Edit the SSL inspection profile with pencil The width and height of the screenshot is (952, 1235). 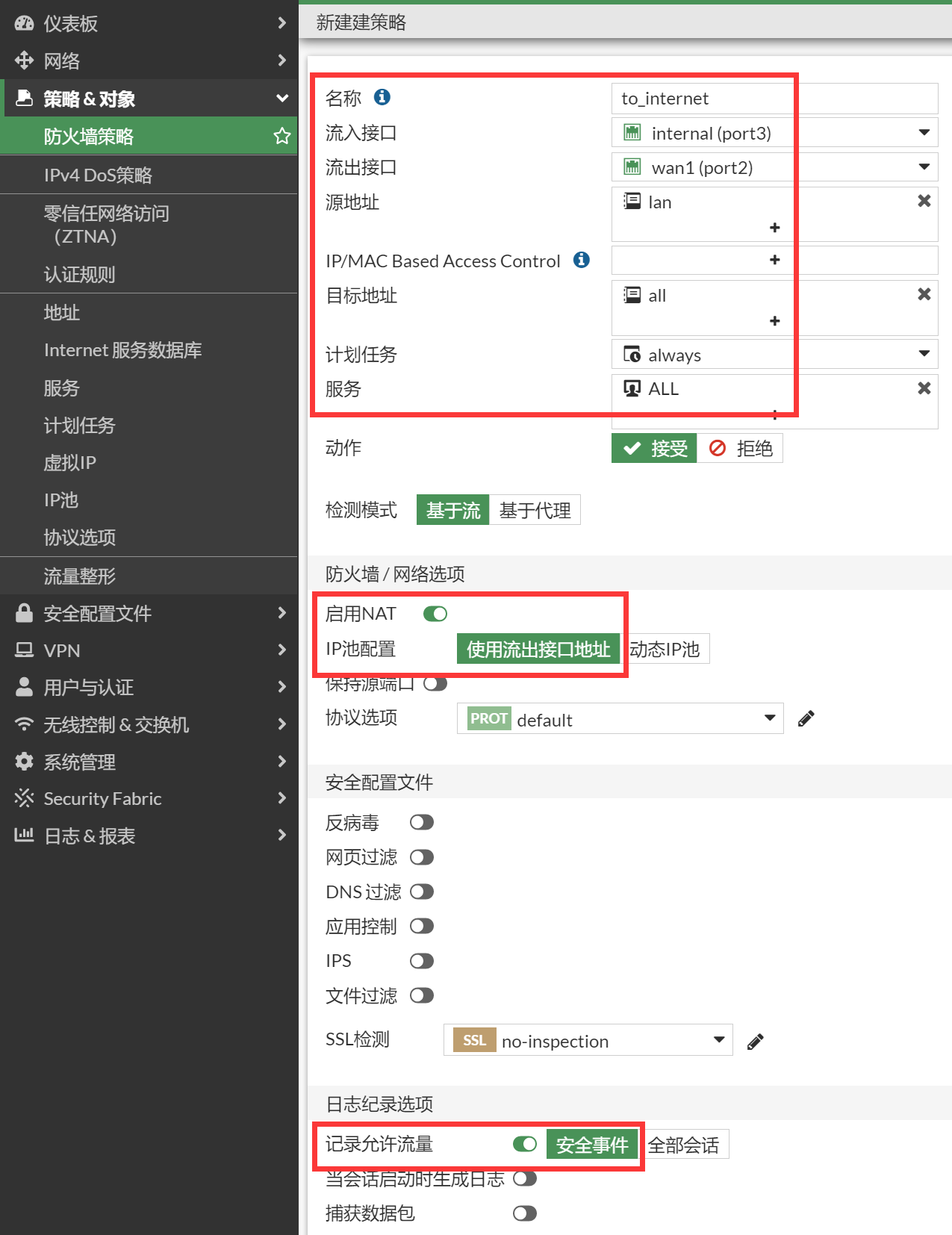[755, 1042]
